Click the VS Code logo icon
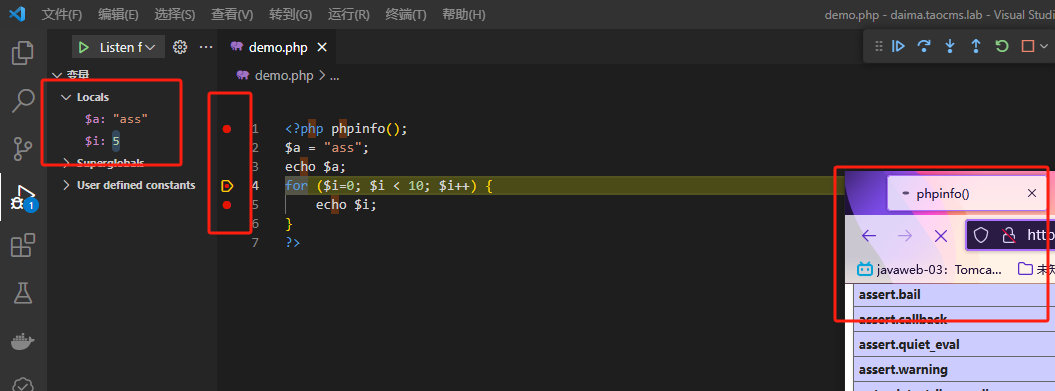This screenshot has width=1055, height=391. (x=18, y=14)
